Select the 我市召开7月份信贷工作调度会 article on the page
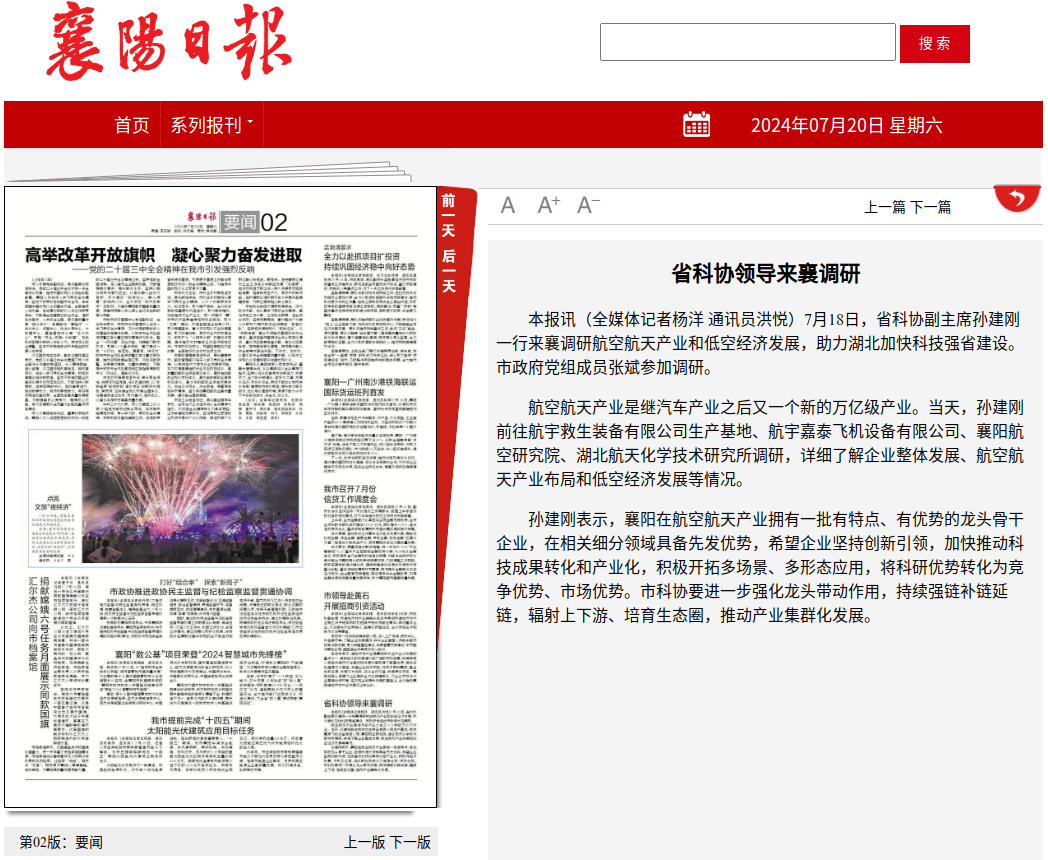This screenshot has width=1048, height=860. click(349, 493)
